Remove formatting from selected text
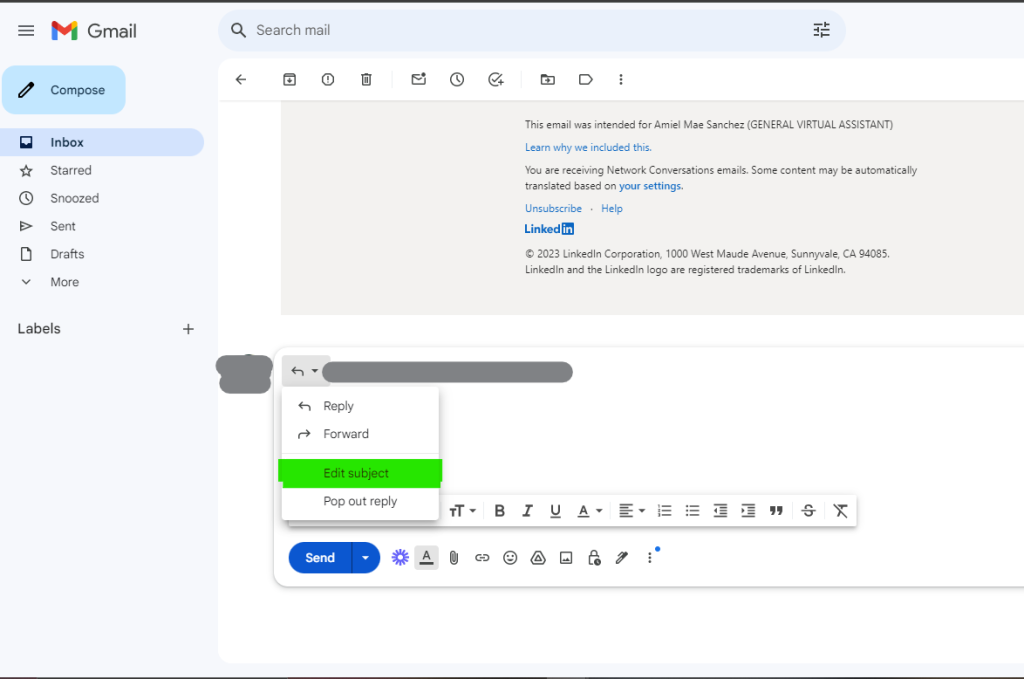Viewport: 1024px width, 679px height. (840, 511)
